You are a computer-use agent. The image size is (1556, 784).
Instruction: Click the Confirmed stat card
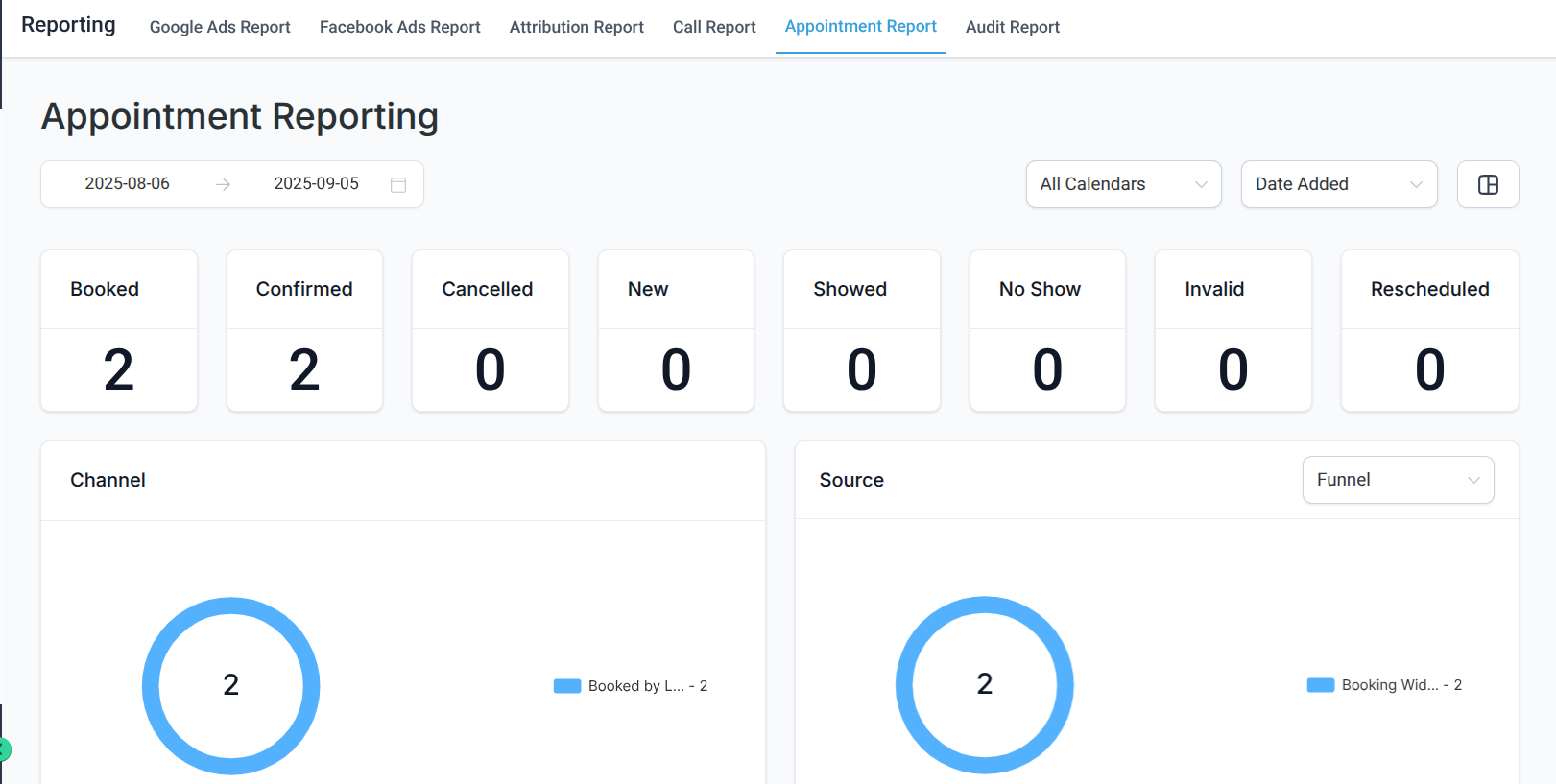[304, 331]
